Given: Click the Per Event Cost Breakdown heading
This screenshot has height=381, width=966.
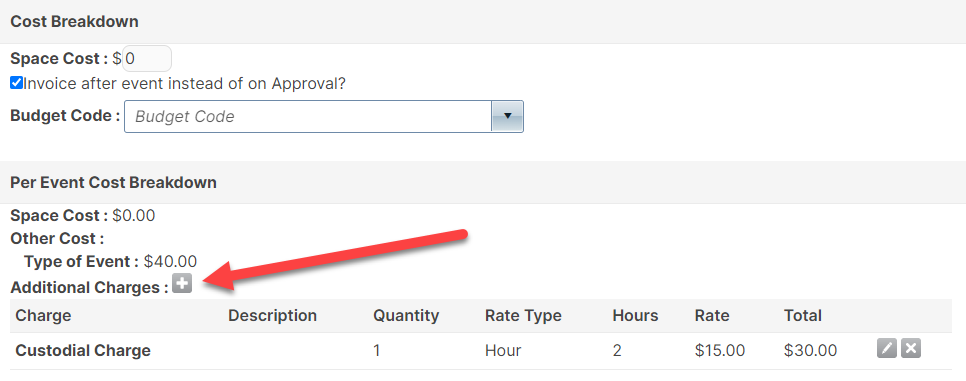Looking at the screenshot, I should click(x=113, y=182).
